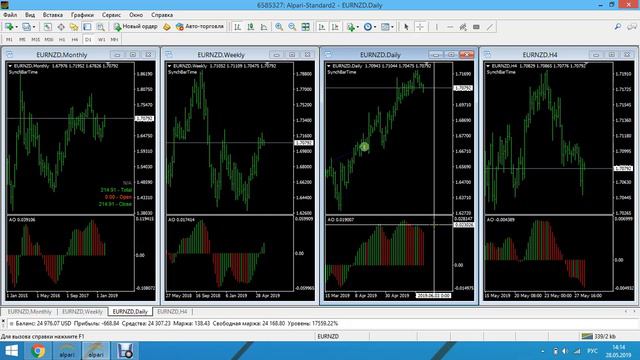
Task: Click the connection status 339/2 kb
Action: coord(599,336)
